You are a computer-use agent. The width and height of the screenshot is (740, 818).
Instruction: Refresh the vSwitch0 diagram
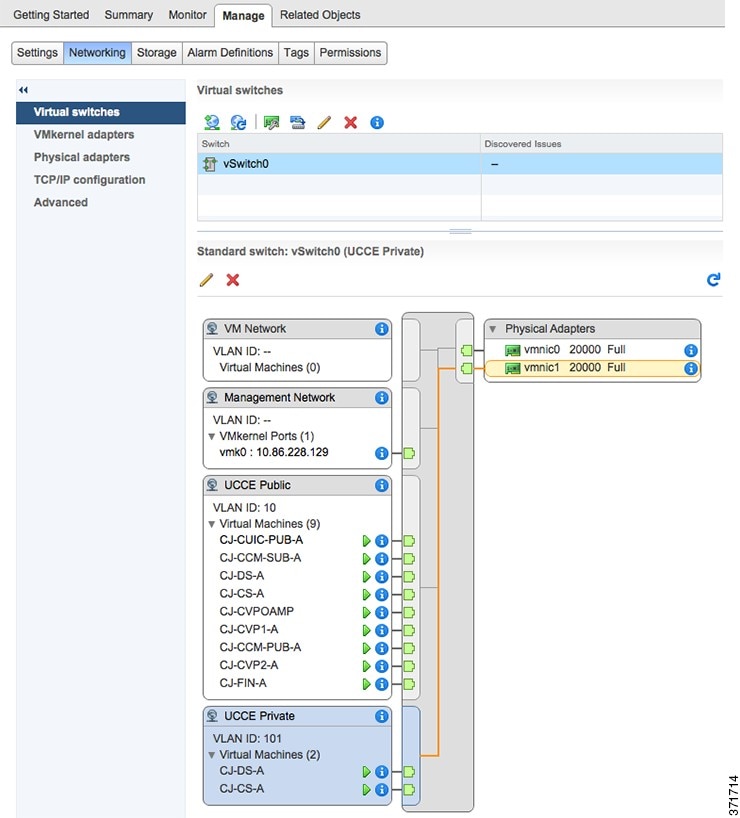click(713, 280)
